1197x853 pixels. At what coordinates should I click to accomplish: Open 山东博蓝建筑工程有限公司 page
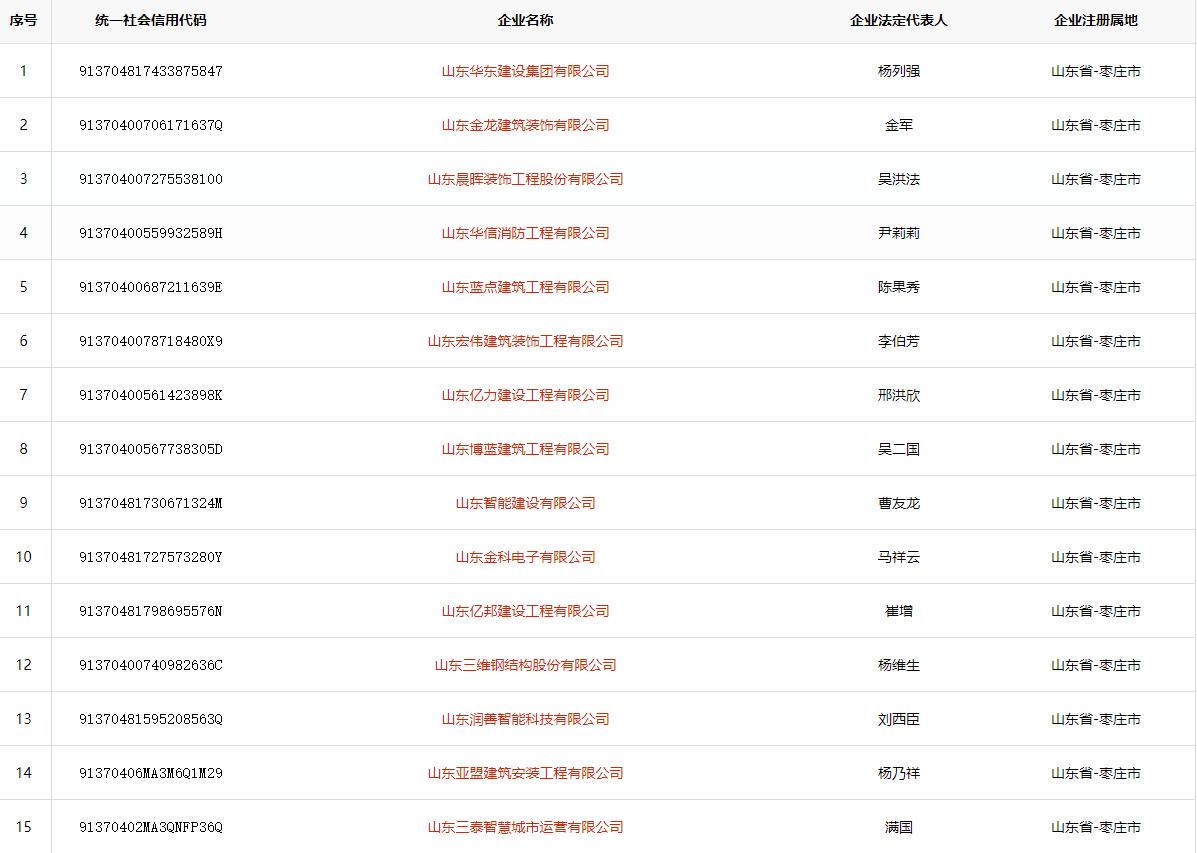[x=525, y=449]
